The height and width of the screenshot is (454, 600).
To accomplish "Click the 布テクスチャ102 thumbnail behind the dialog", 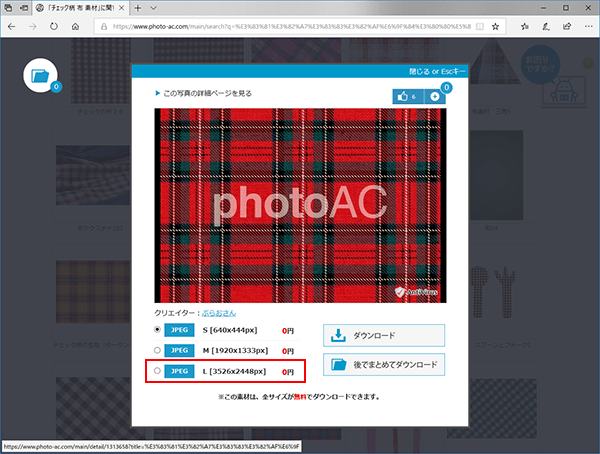I will click(93, 175).
